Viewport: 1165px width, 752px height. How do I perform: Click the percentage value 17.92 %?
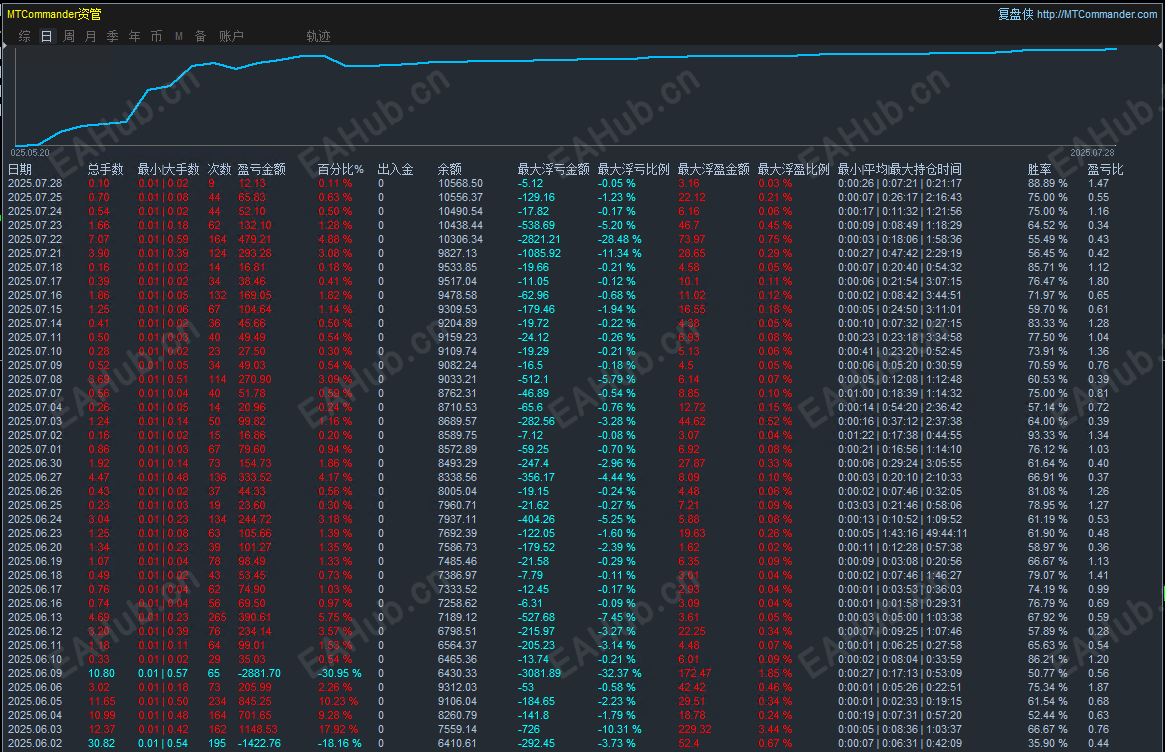pyautogui.click(x=338, y=729)
